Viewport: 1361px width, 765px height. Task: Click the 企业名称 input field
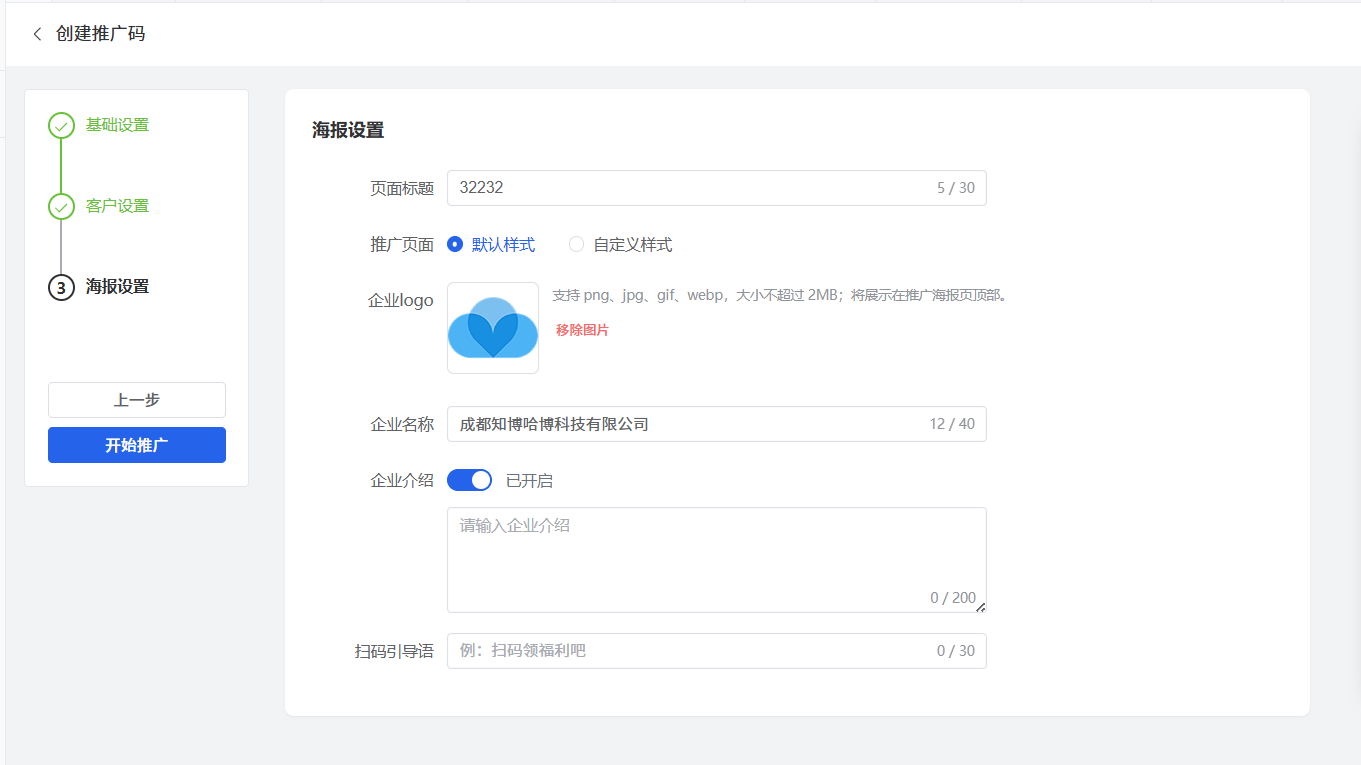716,424
